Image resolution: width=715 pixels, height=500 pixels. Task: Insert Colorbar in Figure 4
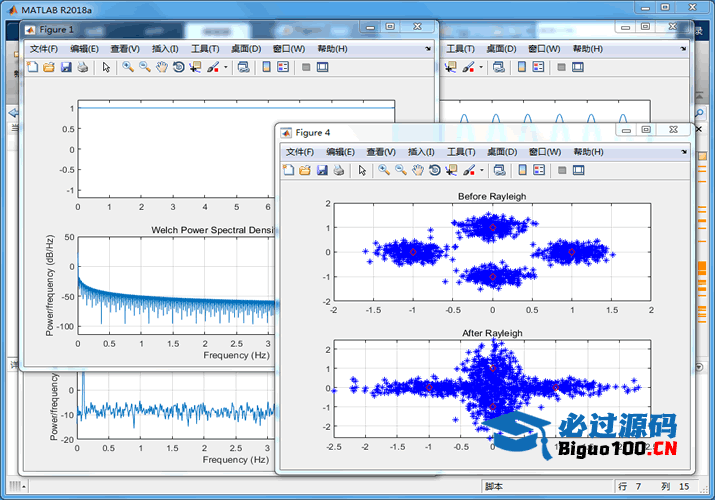pyautogui.click(x=523, y=170)
